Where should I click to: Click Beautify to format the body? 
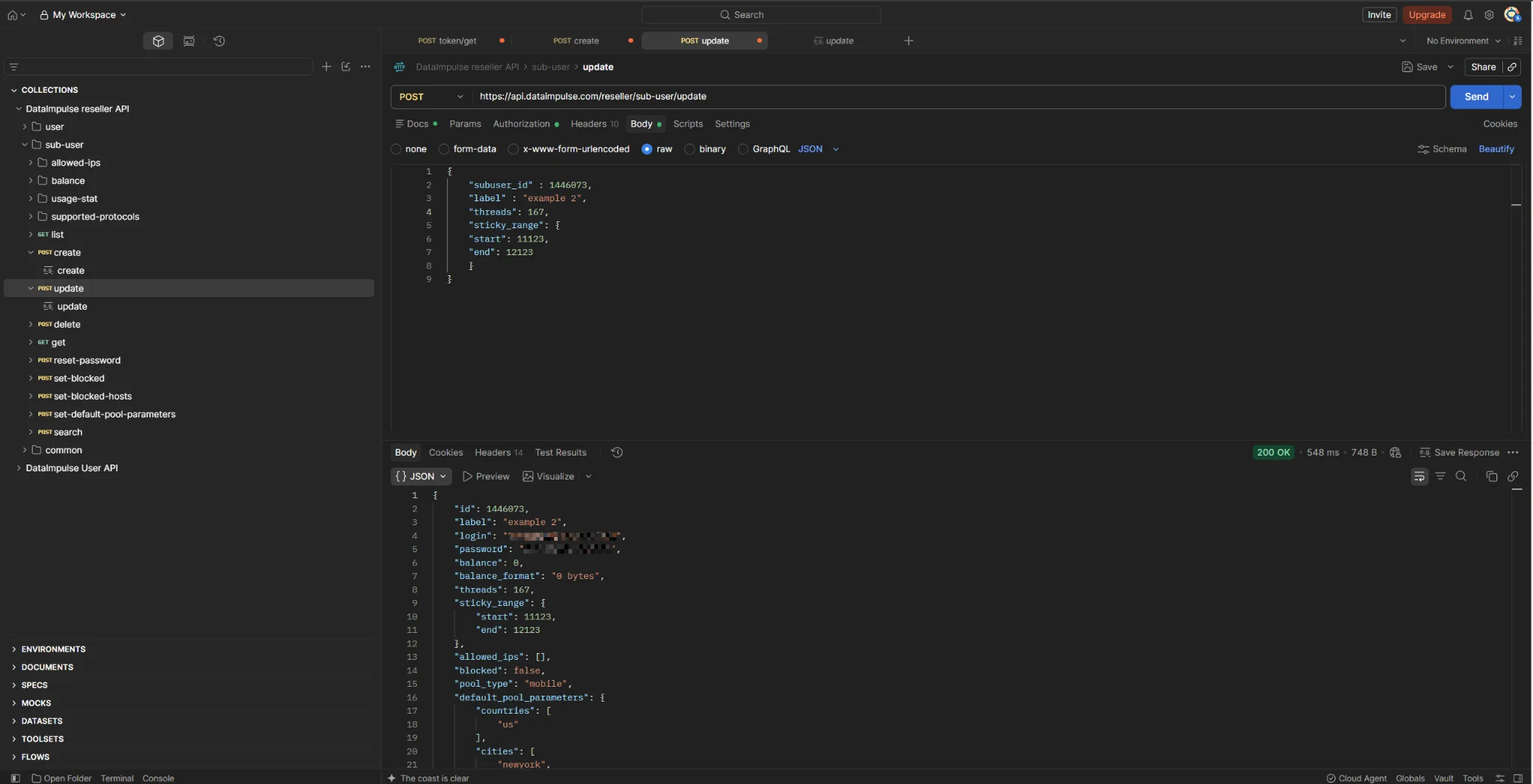pyautogui.click(x=1496, y=149)
